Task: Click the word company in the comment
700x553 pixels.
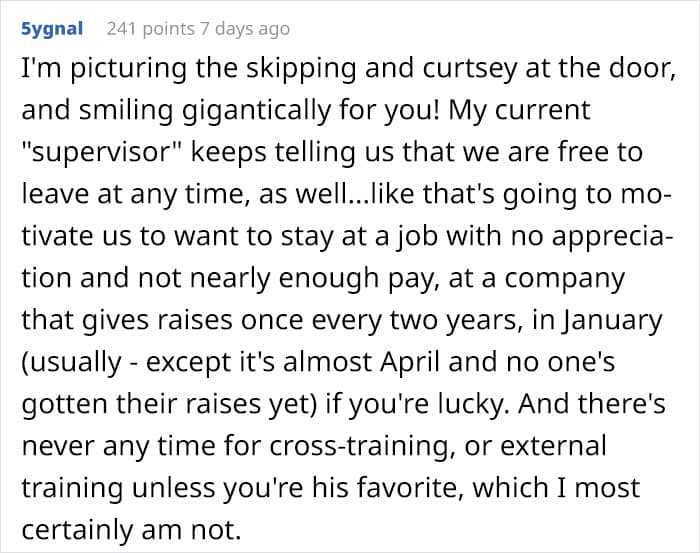Action: [x=564, y=279]
